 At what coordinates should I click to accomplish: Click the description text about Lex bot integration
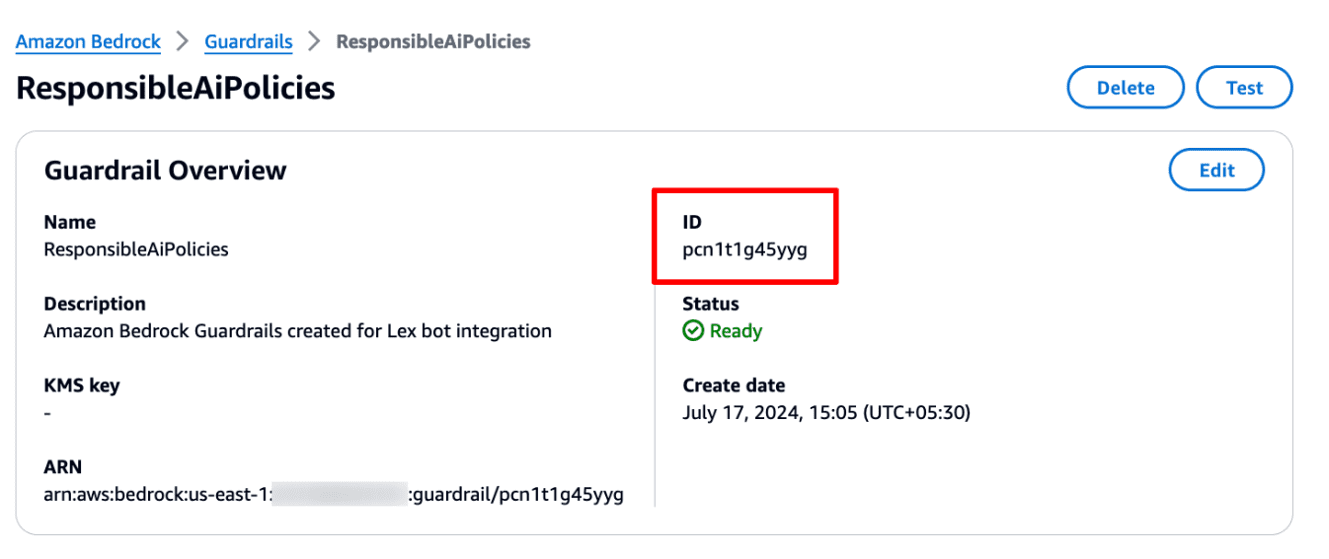point(297,331)
